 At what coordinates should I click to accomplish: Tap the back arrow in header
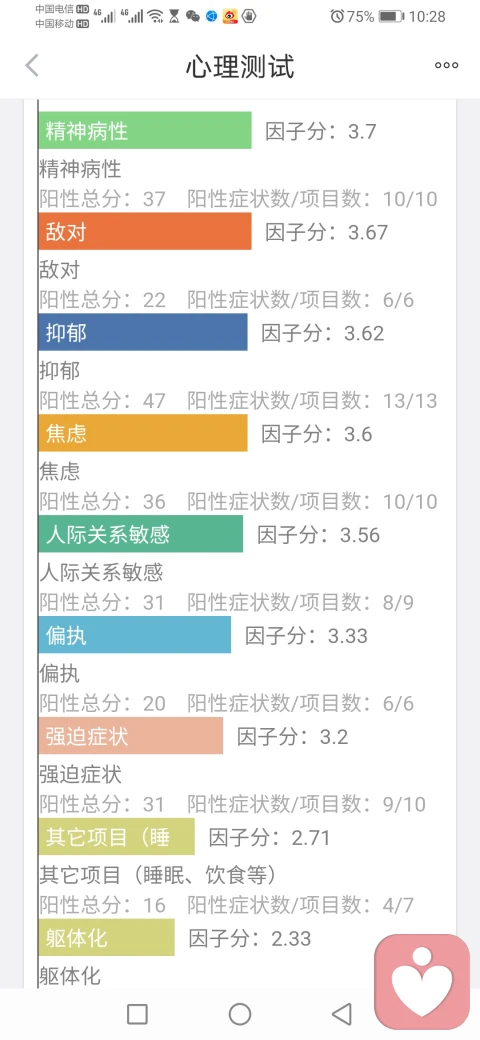pos(31,66)
